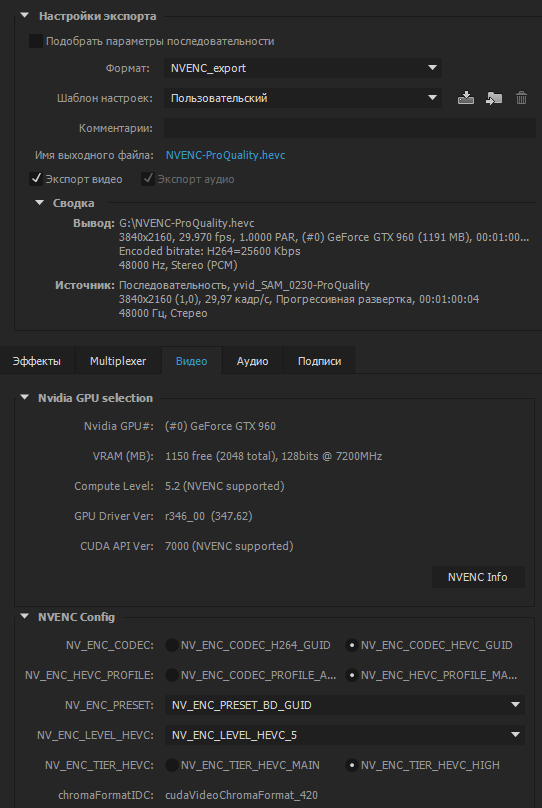The image size is (542, 808).
Task: Click Encoded bitrate H264=25600 Kbps line
Action: (210, 251)
